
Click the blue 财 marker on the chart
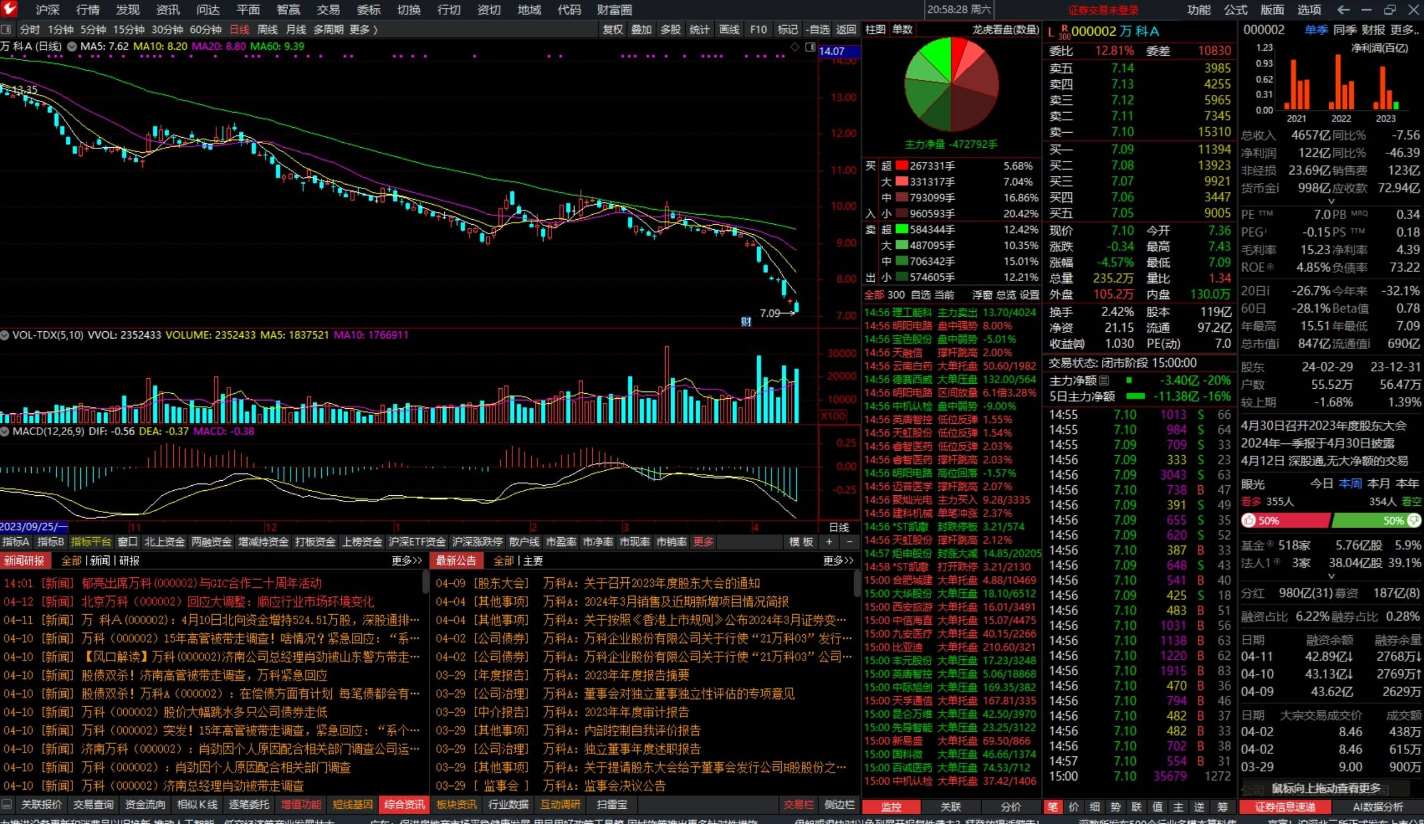pyautogui.click(x=746, y=321)
